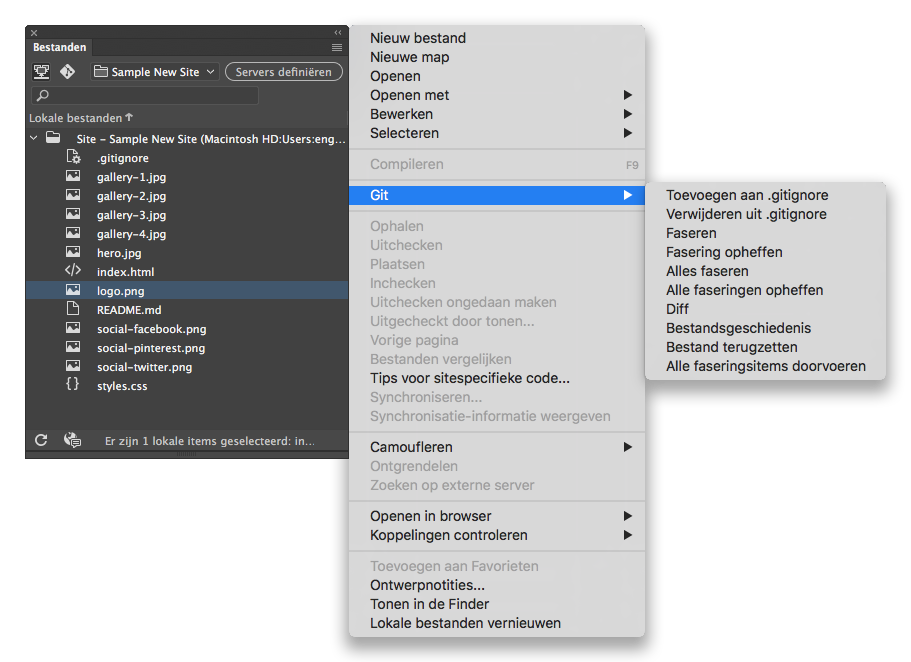Click the FTP server view icon
The image size is (911, 662).
tap(42, 72)
